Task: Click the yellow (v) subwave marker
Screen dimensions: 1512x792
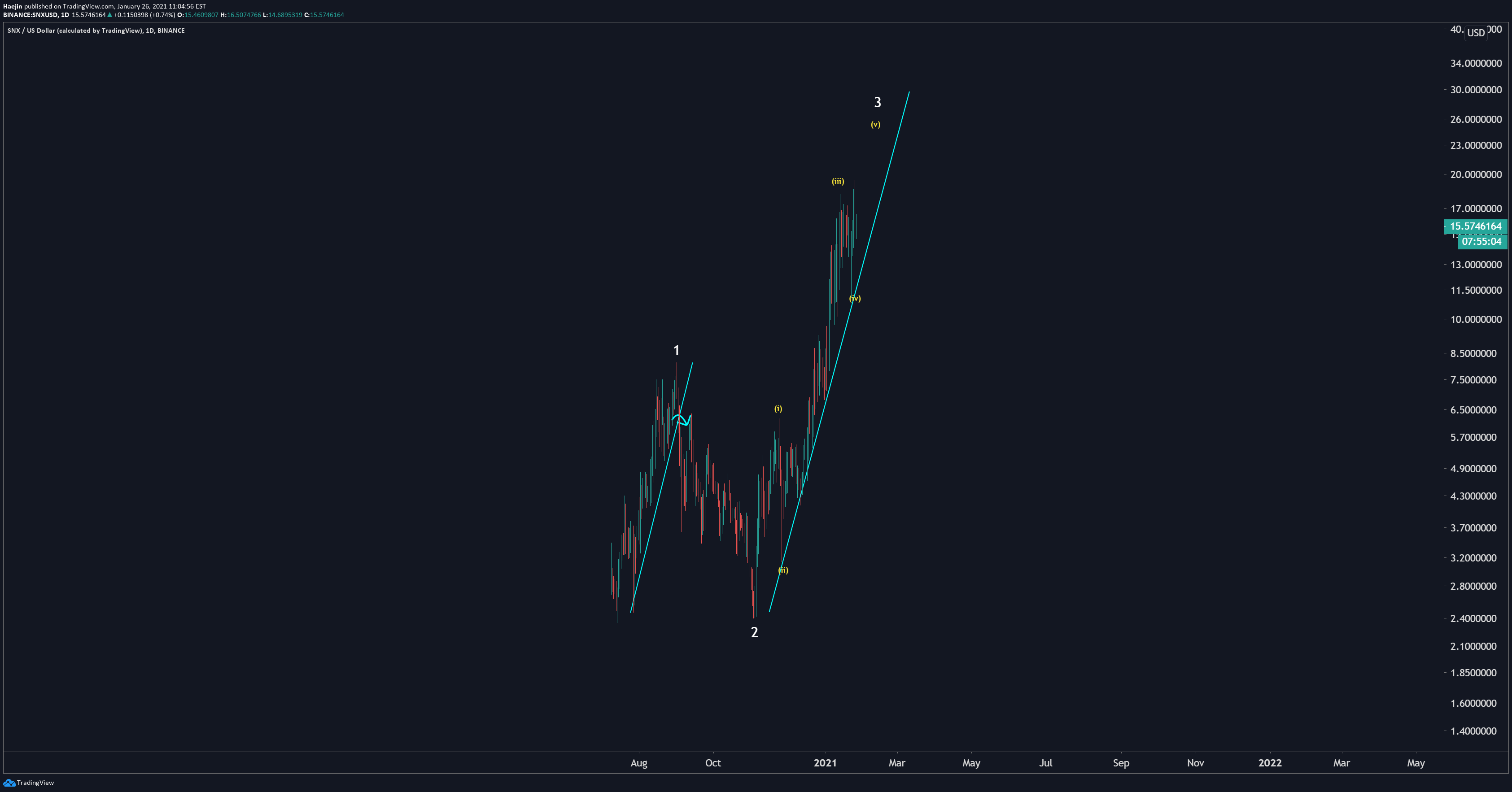Action: coord(875,124)
